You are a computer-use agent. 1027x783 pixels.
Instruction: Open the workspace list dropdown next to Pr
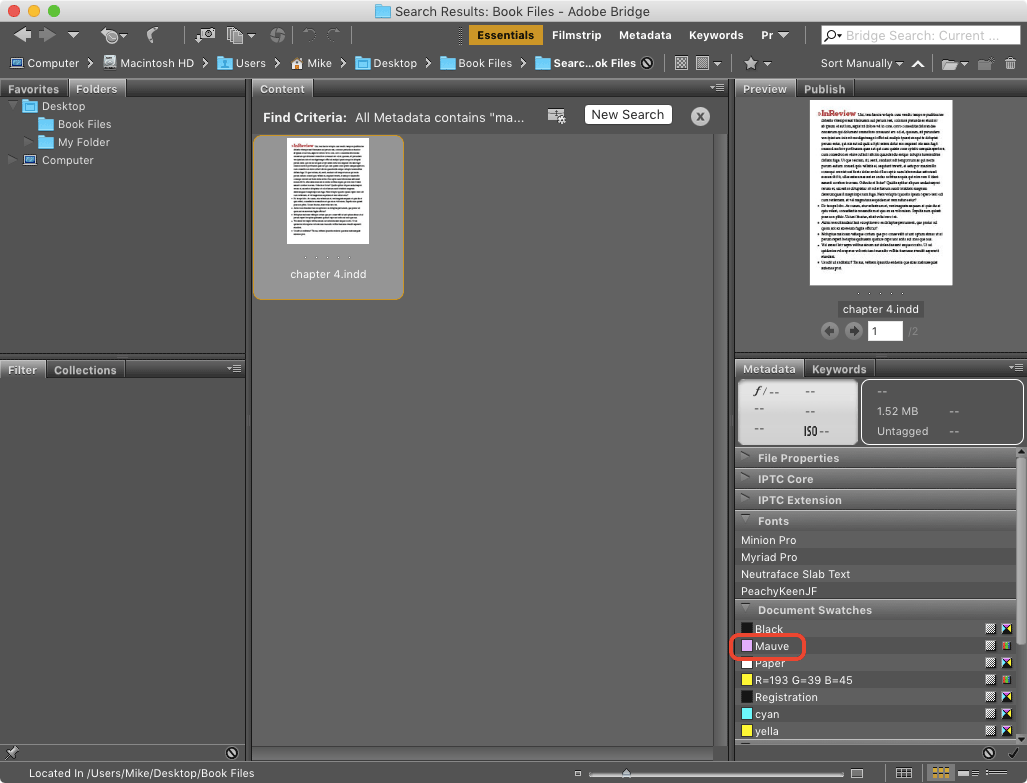pyautogui.click(x=783, y=35)
